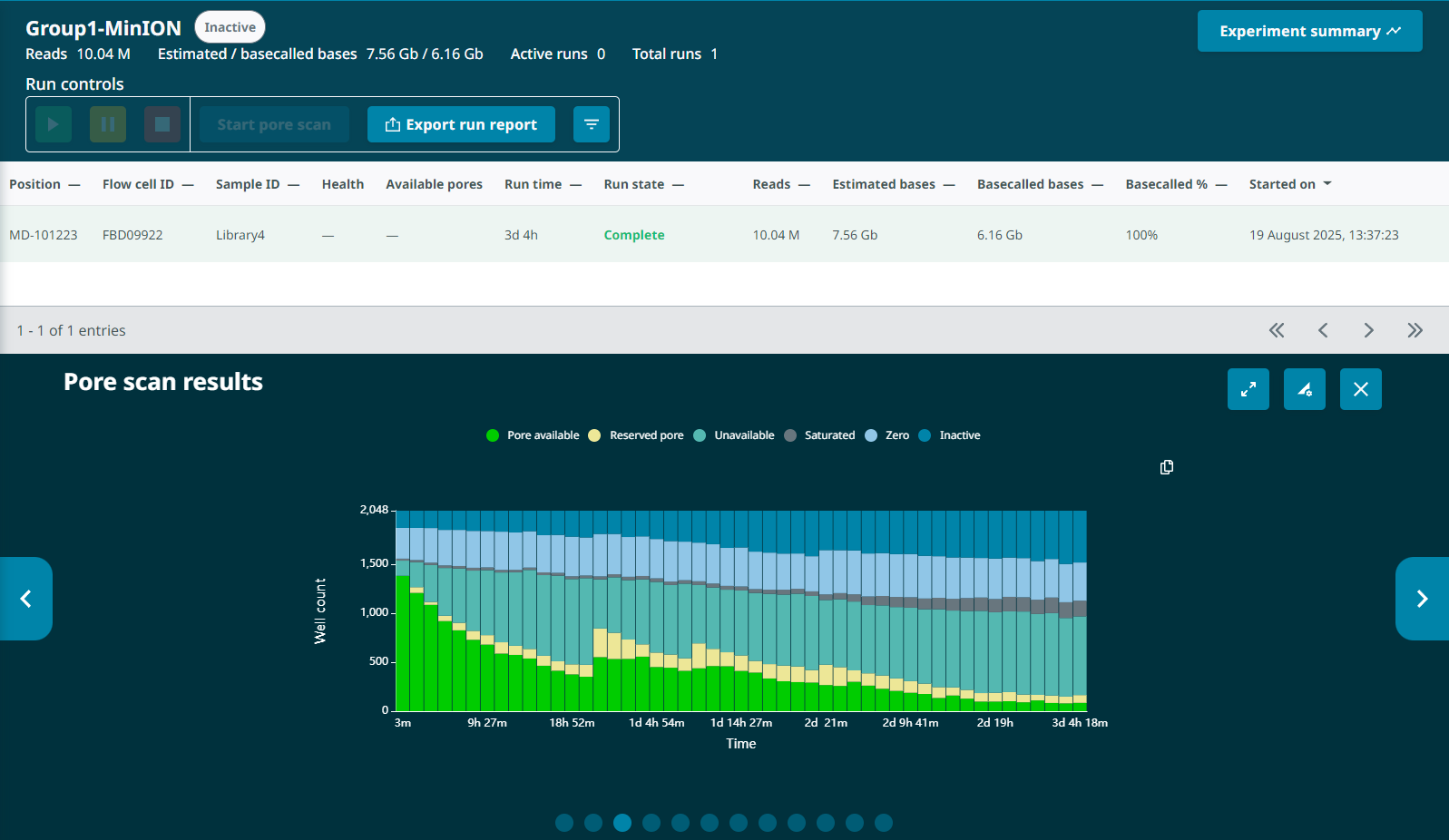Viewport: 1449px width, 840px height.
Task: Click the chart edit settings icon
Action: [1304, 389]
